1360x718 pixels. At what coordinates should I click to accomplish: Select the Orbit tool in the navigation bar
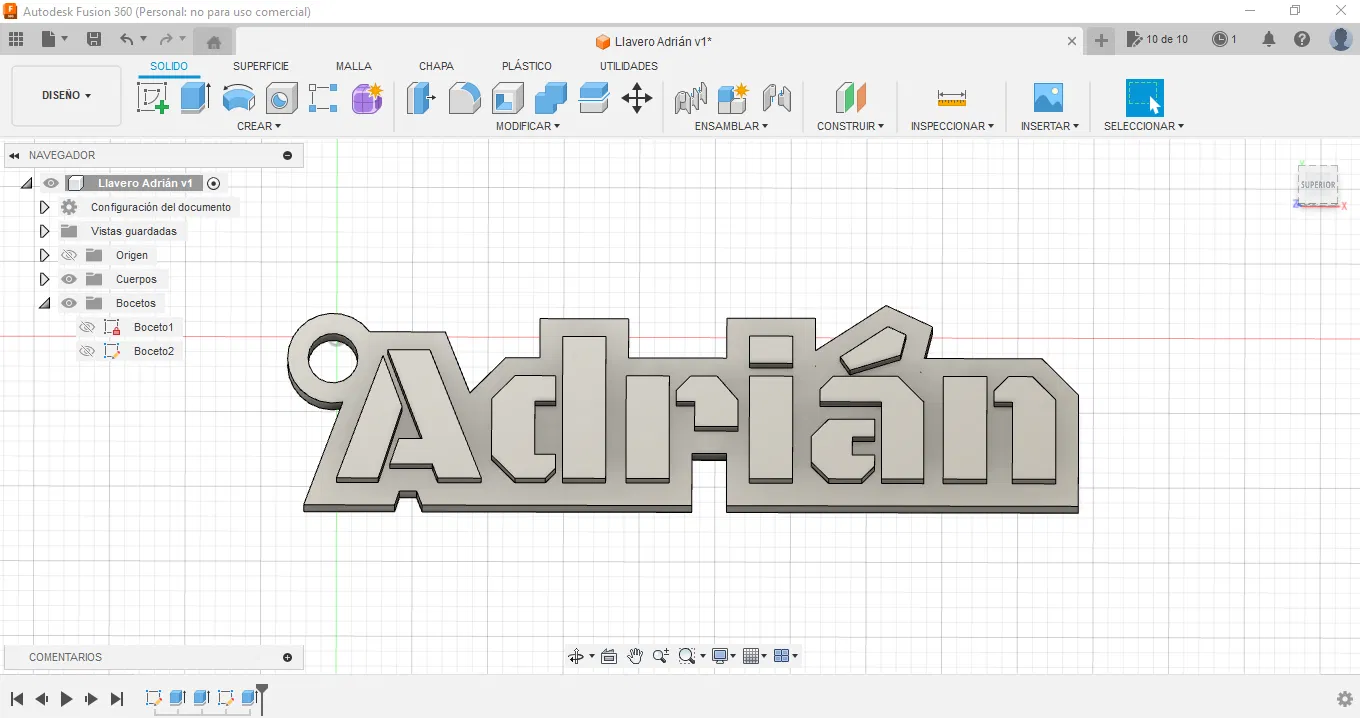coord(576,656)
